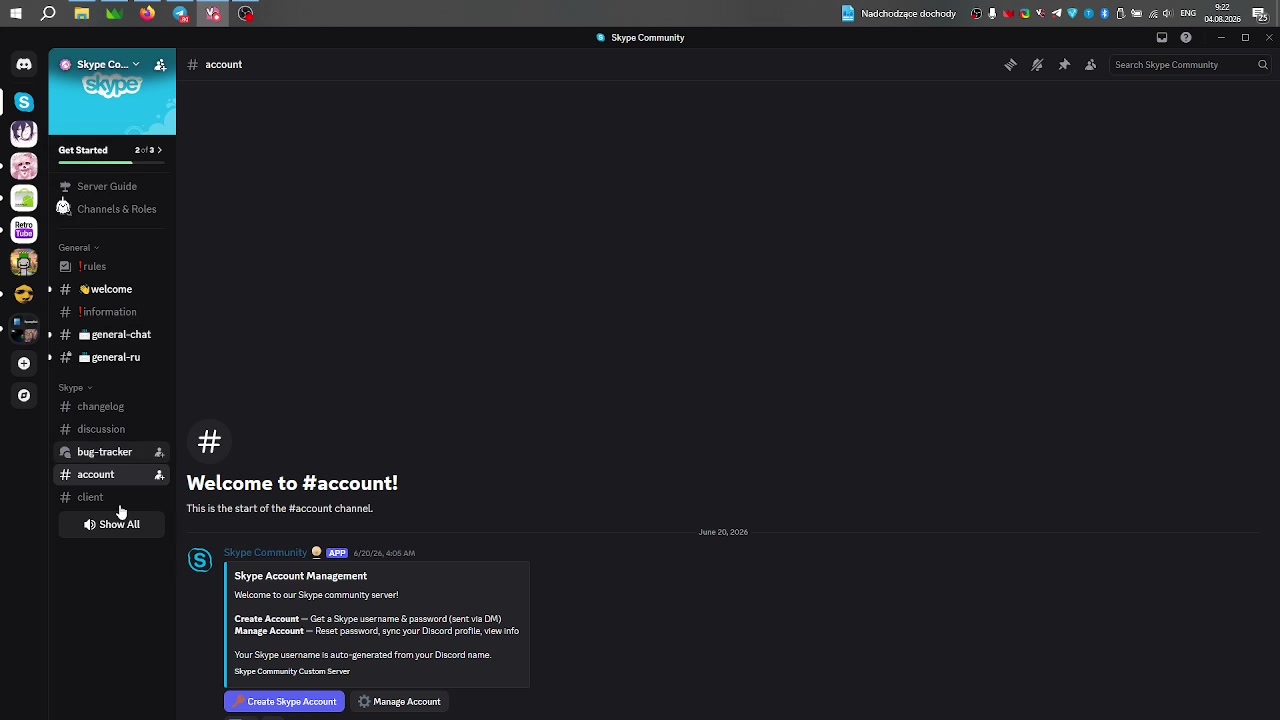Open Skype Community bot profile name

click(x=265, y=553)
